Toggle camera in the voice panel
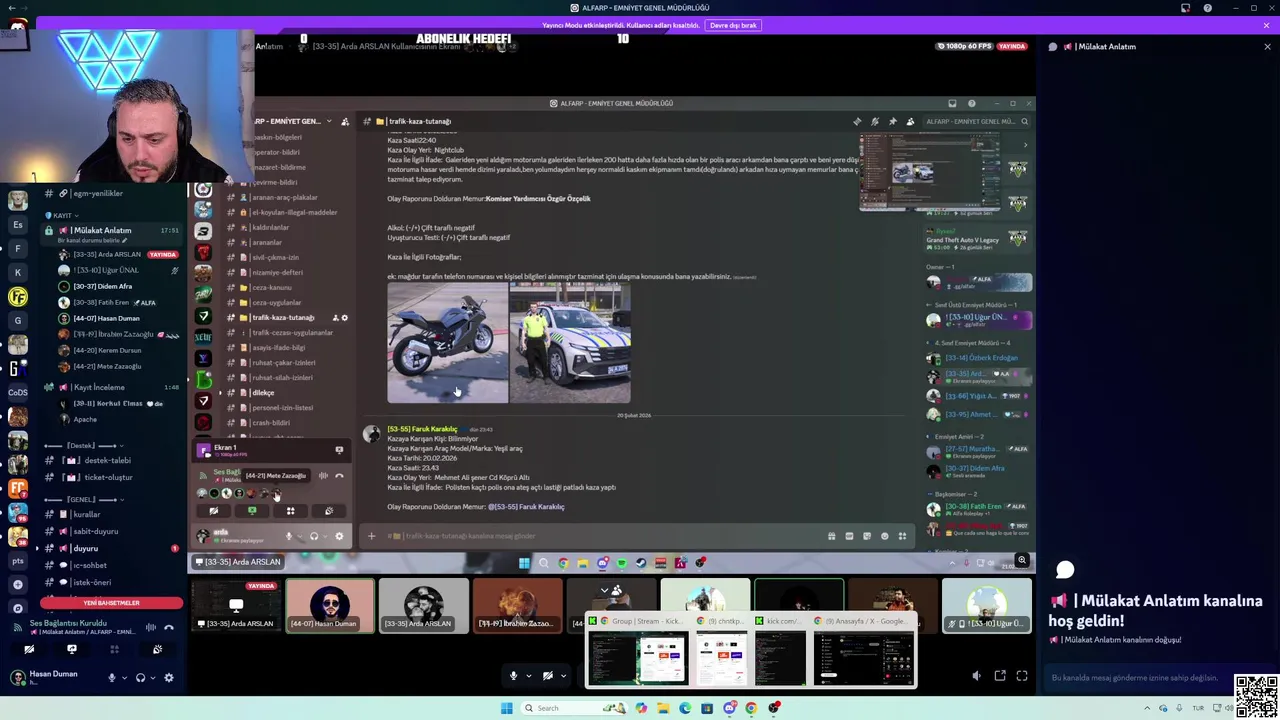 click(x=29, y=650)
